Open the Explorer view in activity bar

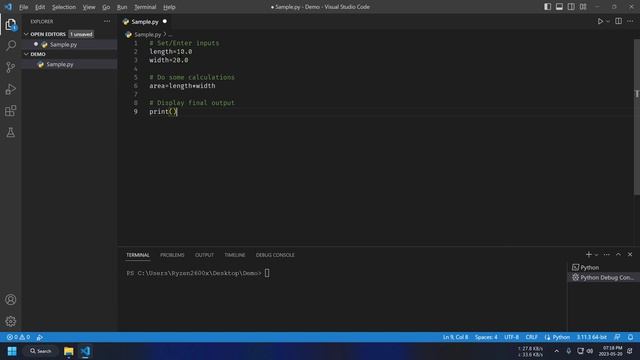[x=11, y=24]
